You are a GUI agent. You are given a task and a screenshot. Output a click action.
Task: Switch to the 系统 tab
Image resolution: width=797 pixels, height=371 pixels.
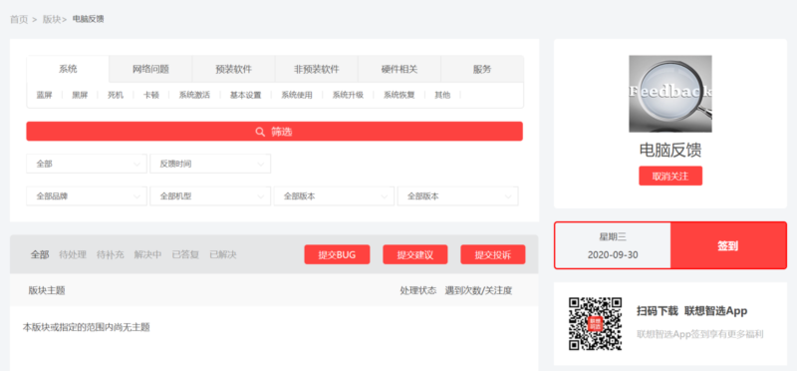point(68,69)
